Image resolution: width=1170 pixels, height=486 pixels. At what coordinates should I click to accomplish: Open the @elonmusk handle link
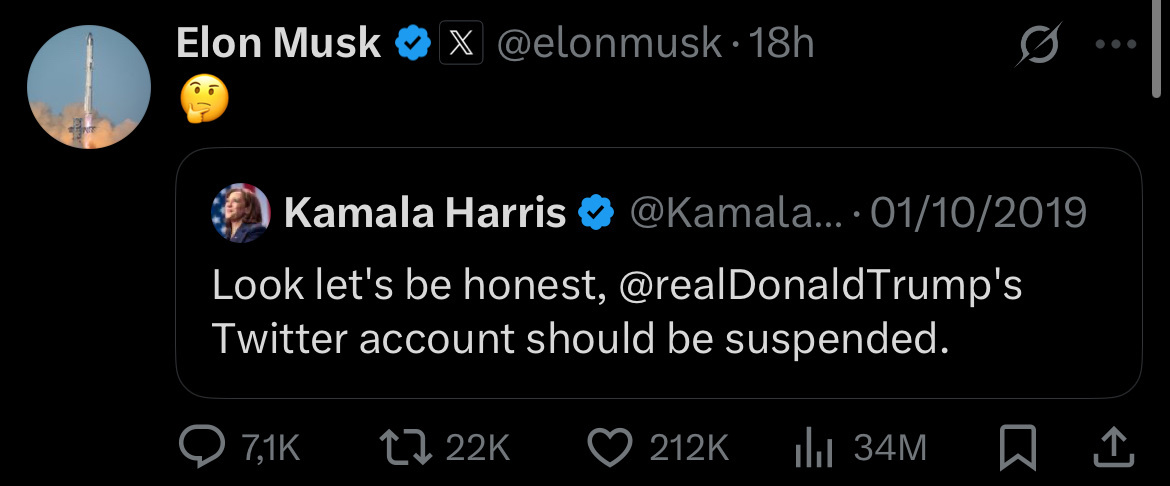(609, 44)
